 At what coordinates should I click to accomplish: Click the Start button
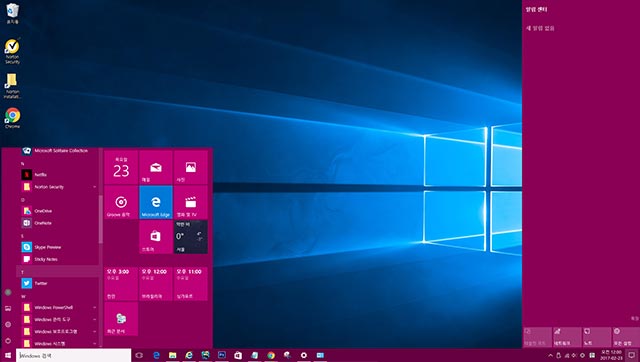coord(8,355)
